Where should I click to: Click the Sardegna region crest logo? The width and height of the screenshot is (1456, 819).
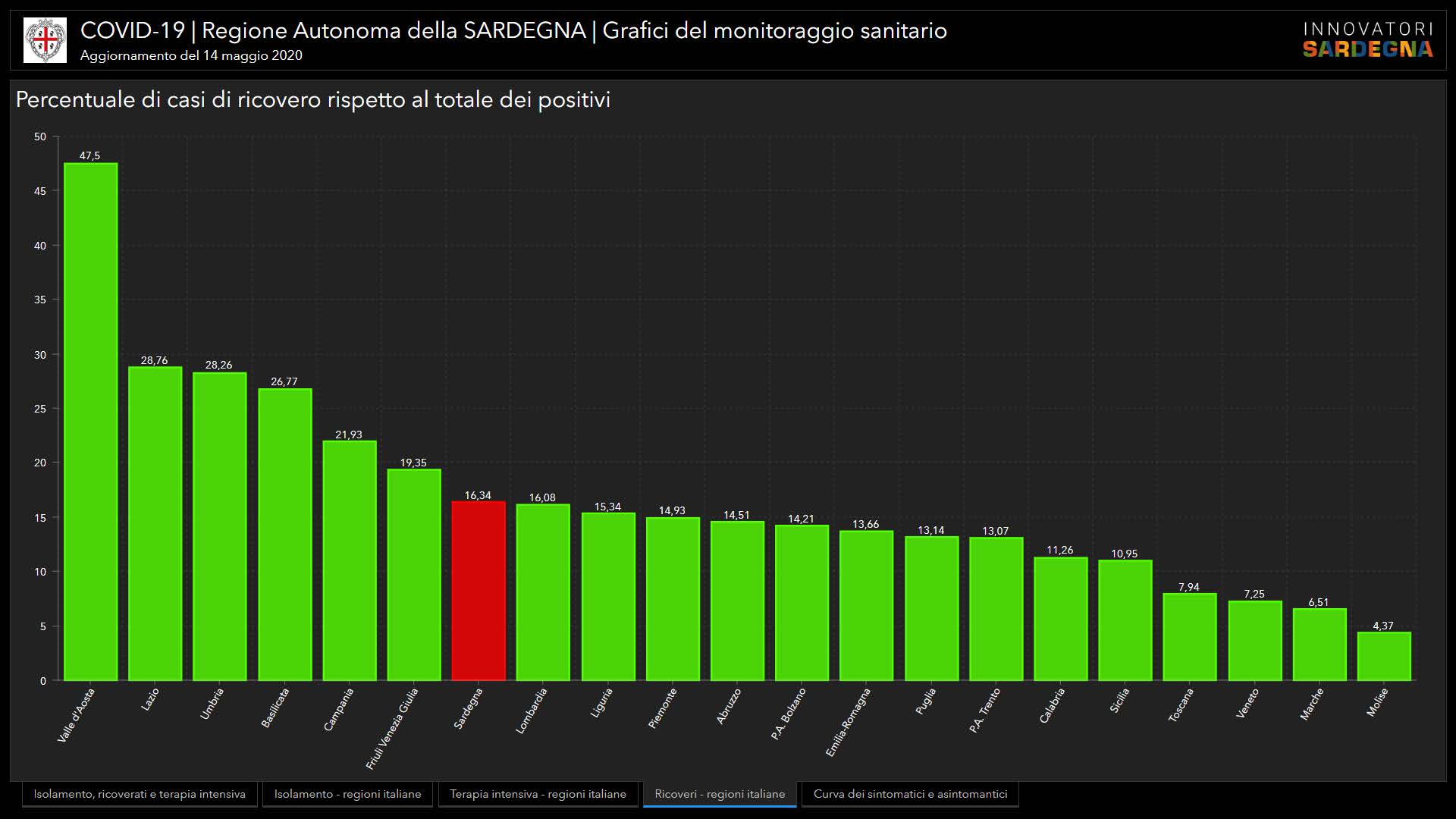tap(45, 39)
